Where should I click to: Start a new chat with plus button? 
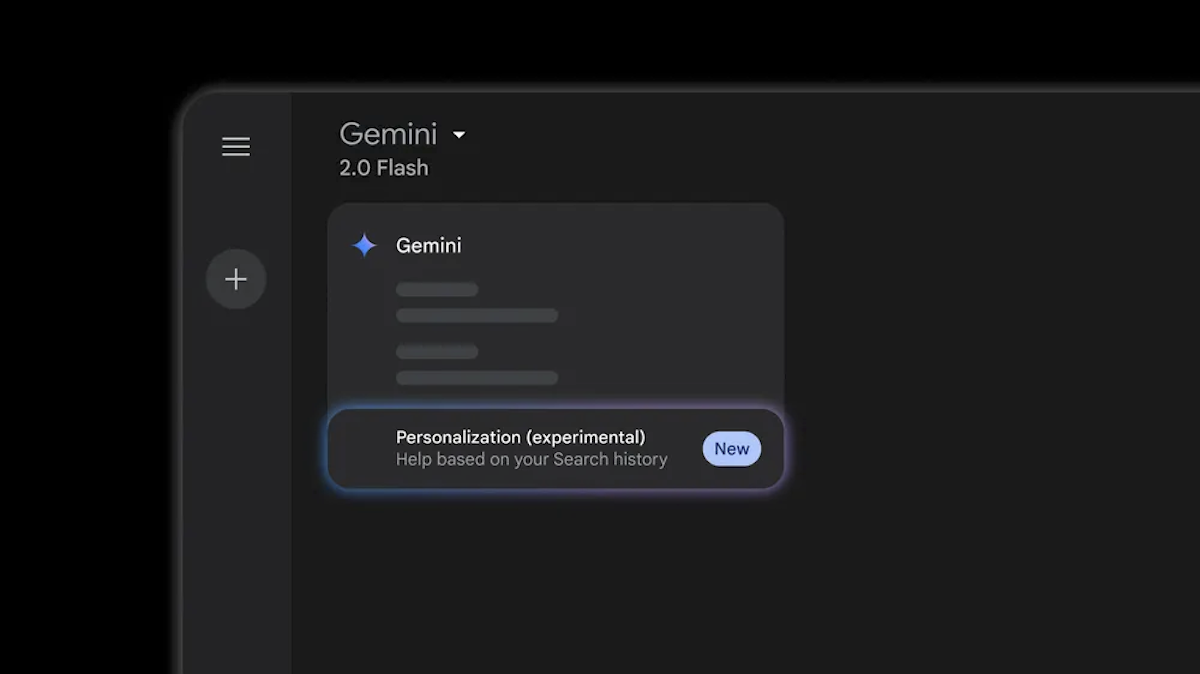(x=236, y=279)
